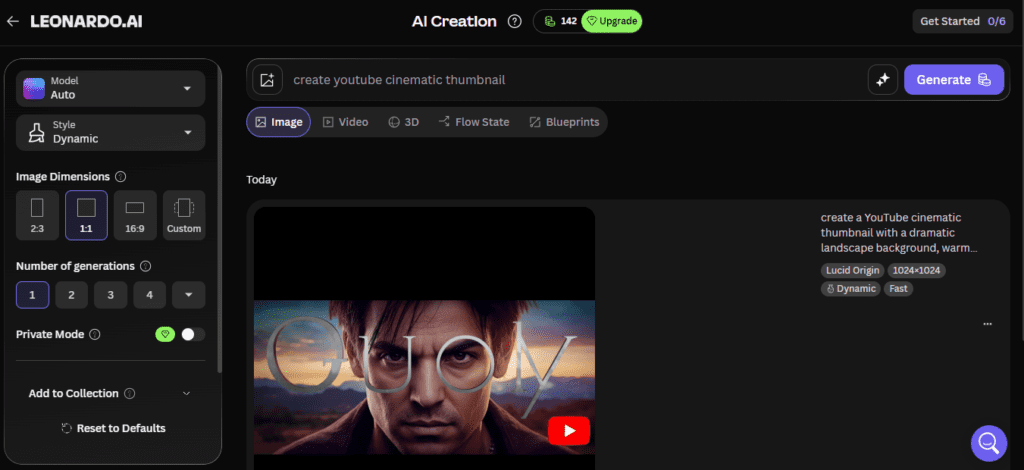
Task: Open the generated cinematic thumbnail image
Action: point(424,338)
